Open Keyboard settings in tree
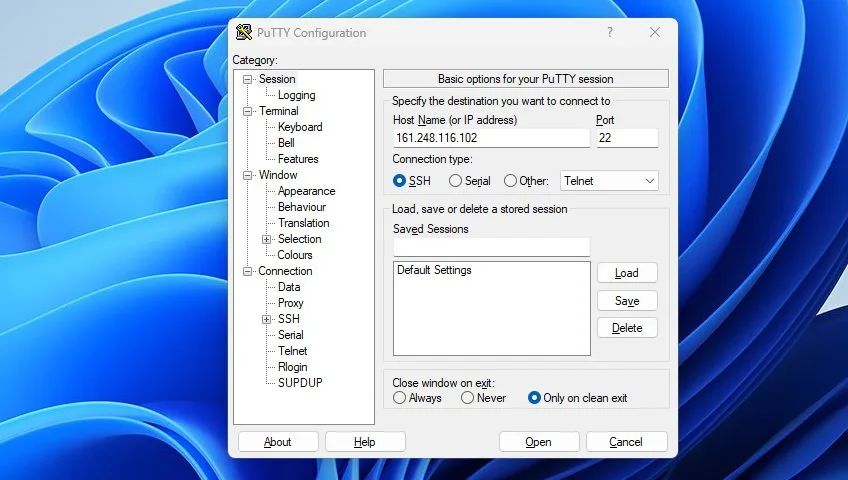848x480 pixels. pos(300,127)
